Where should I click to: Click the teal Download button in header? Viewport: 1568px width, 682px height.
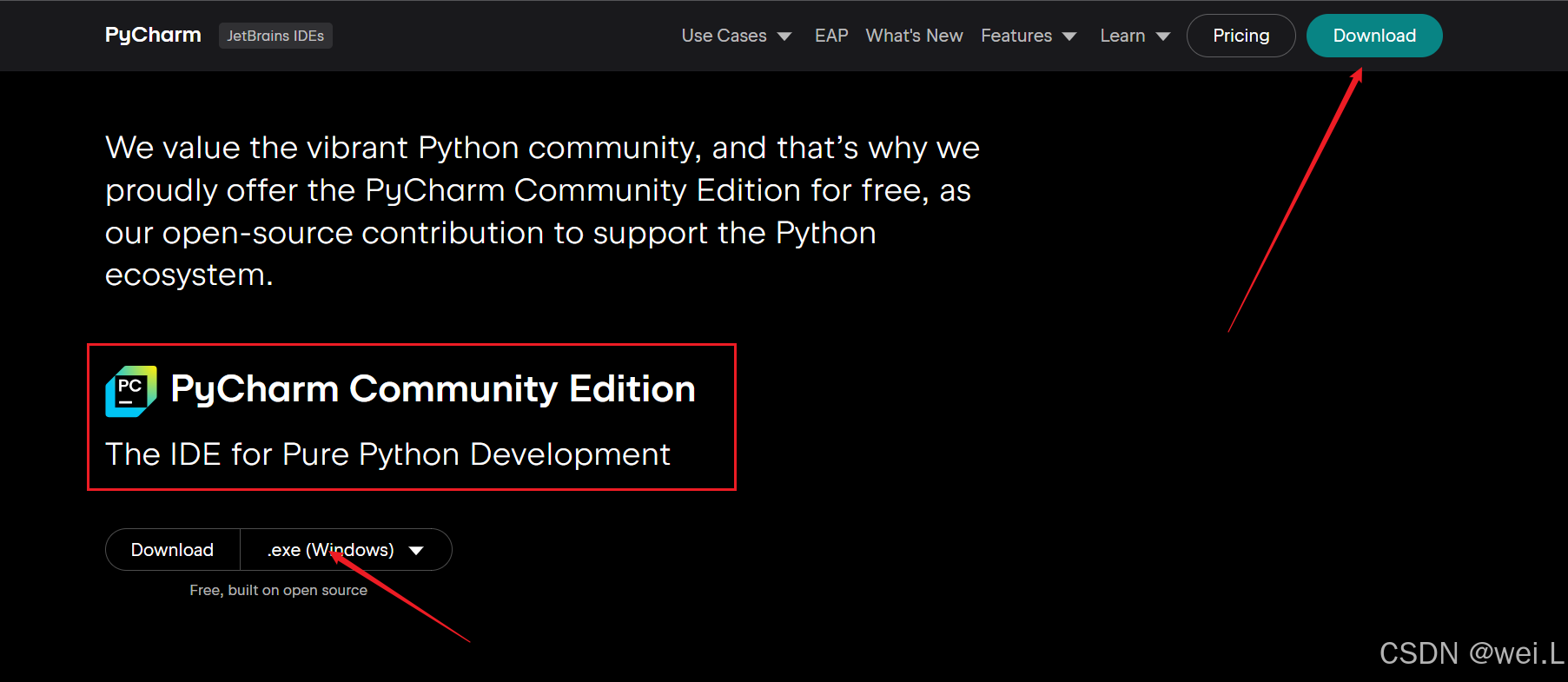[x=1374, y=36]
